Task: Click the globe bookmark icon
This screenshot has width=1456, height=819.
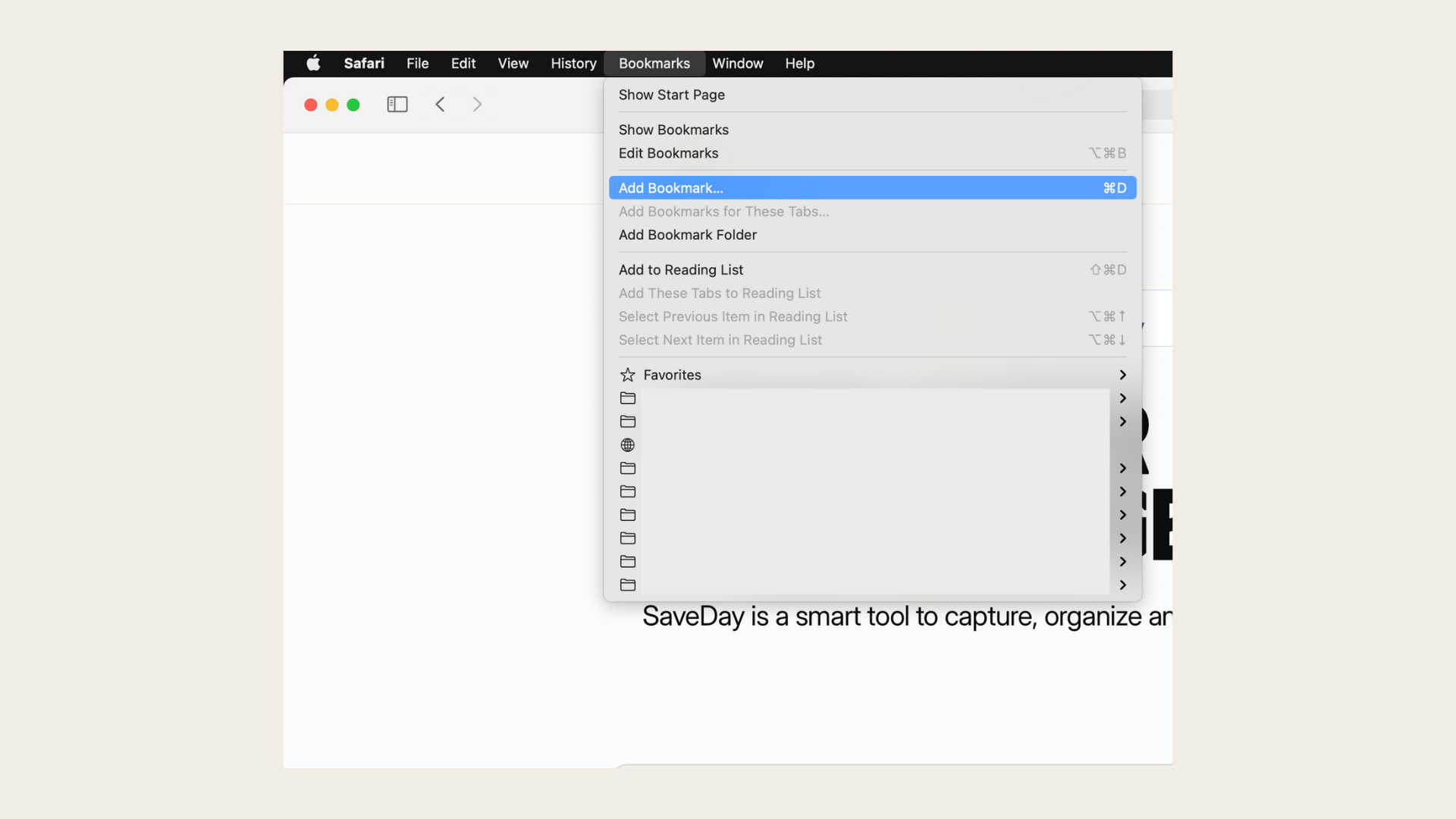Action: (628, 445)
